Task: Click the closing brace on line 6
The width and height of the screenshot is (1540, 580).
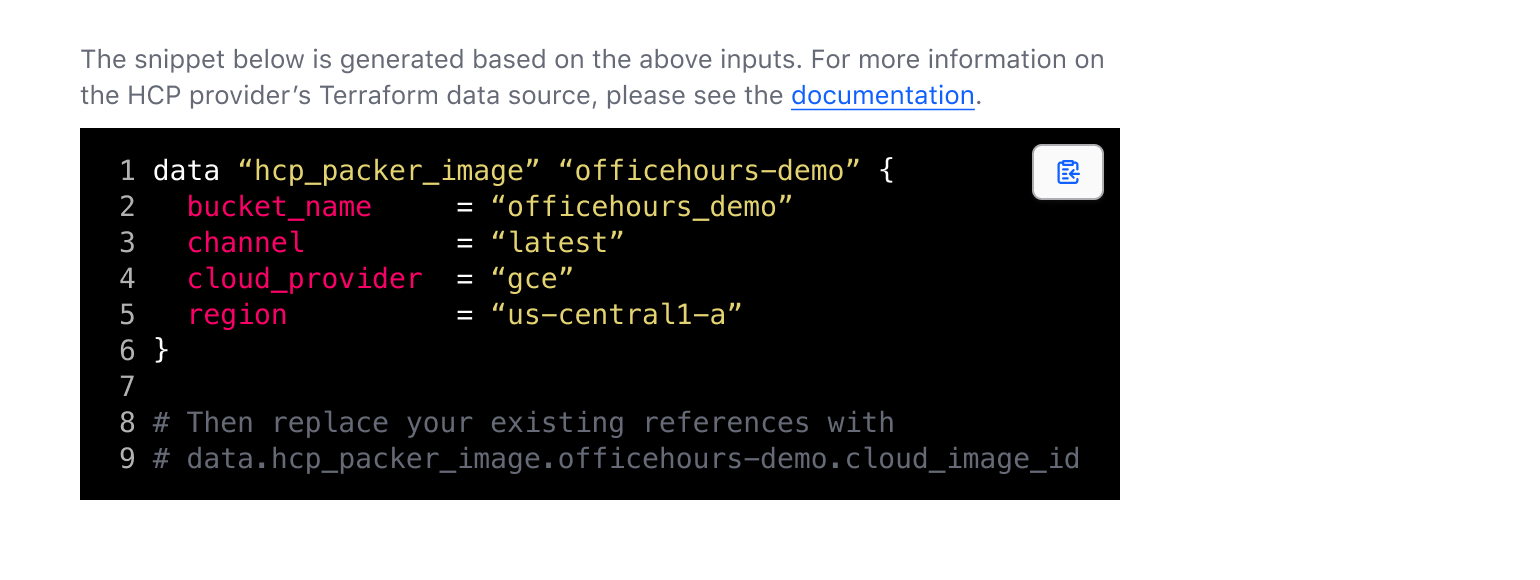Action: 161,351
